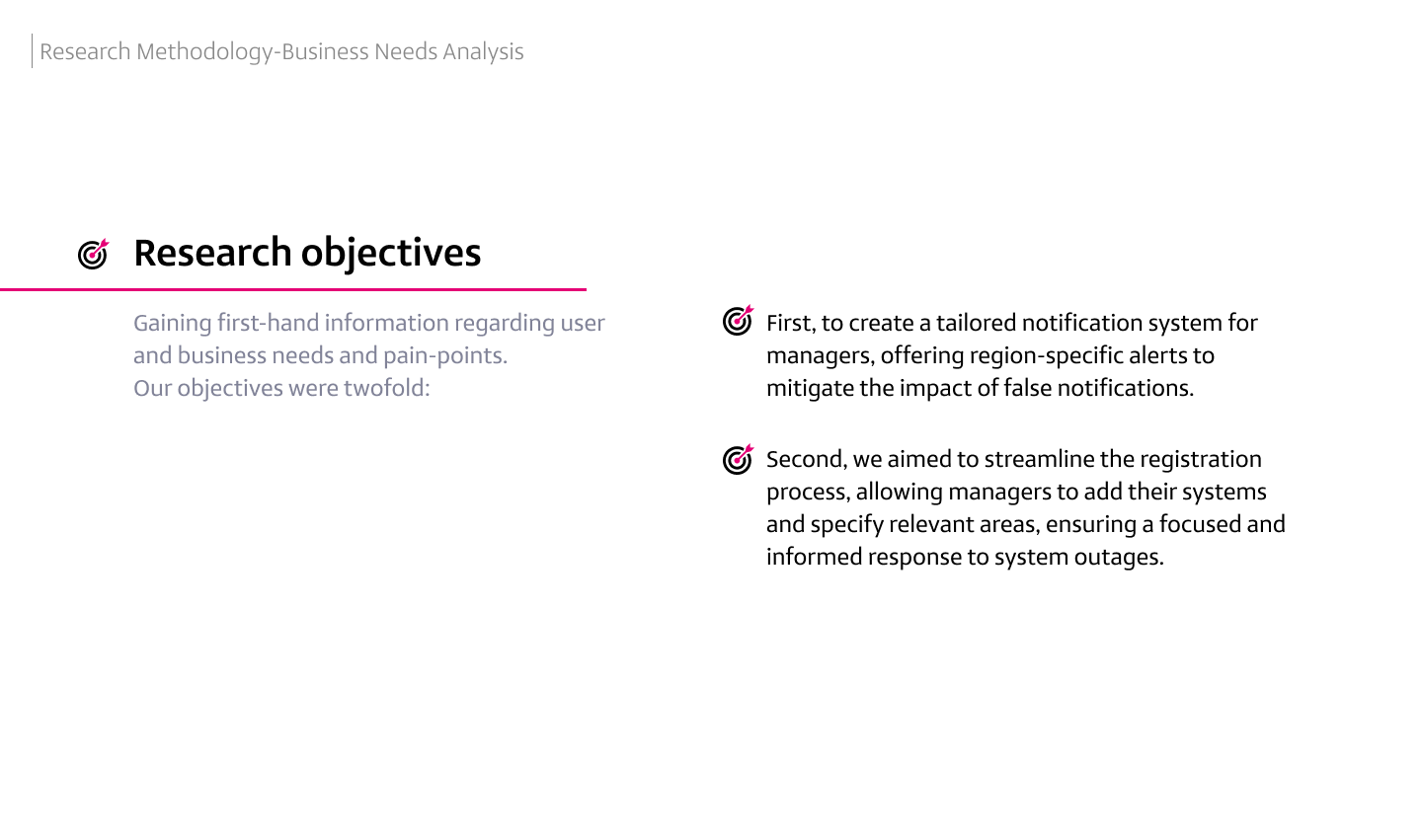Click the "Gaining first-hand information regarding user" line

(368, 323)
